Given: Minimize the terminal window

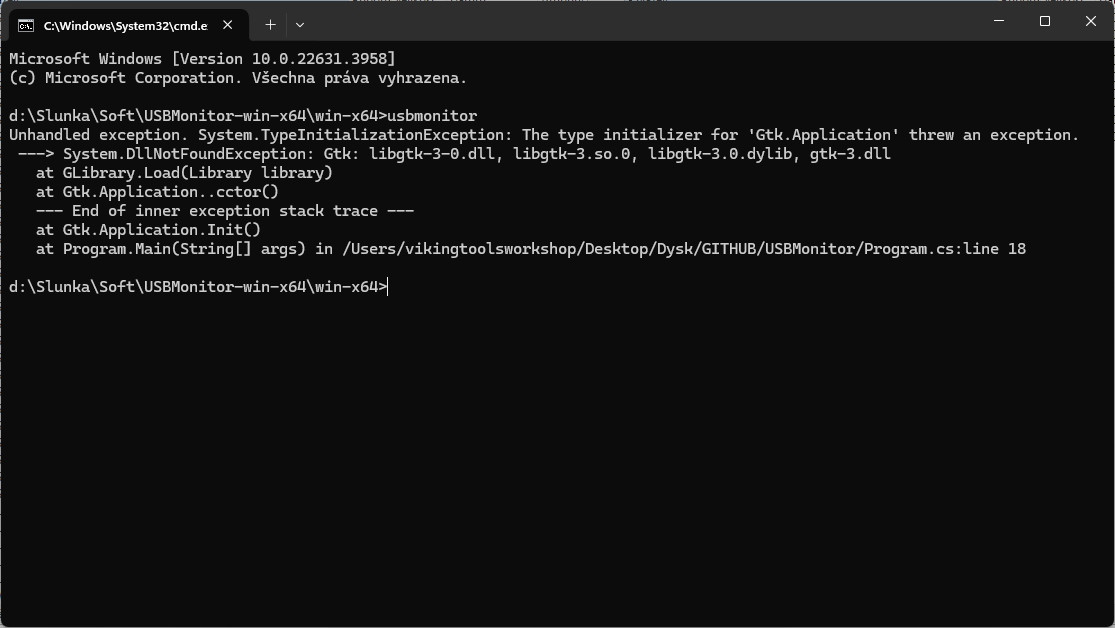Looking at the screenshot, I should click(x=998, y=22).
